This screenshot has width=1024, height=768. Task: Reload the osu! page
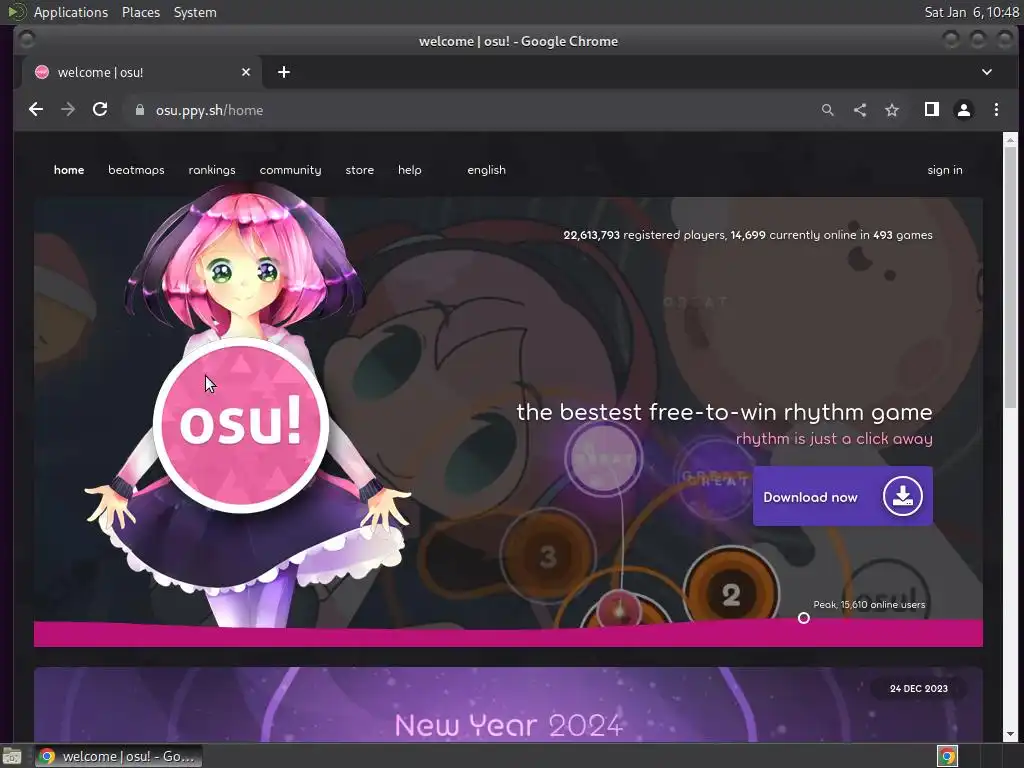pyautogui.click(x=100, y=110)
